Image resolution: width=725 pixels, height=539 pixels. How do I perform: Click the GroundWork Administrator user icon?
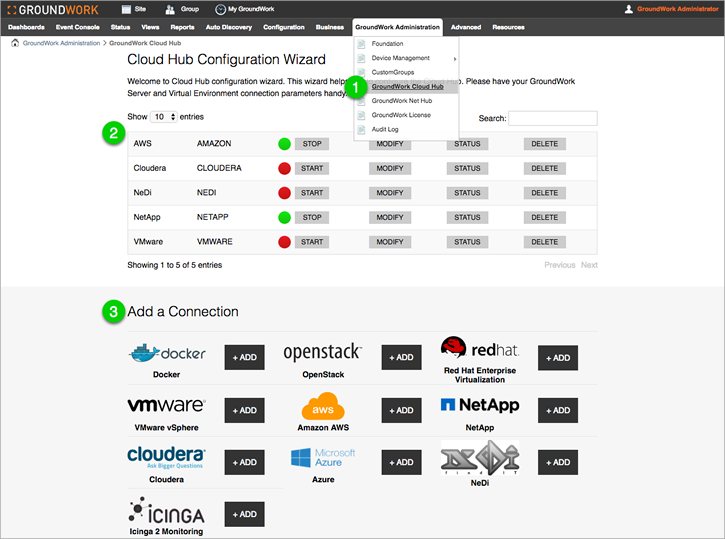pos(629,9)
